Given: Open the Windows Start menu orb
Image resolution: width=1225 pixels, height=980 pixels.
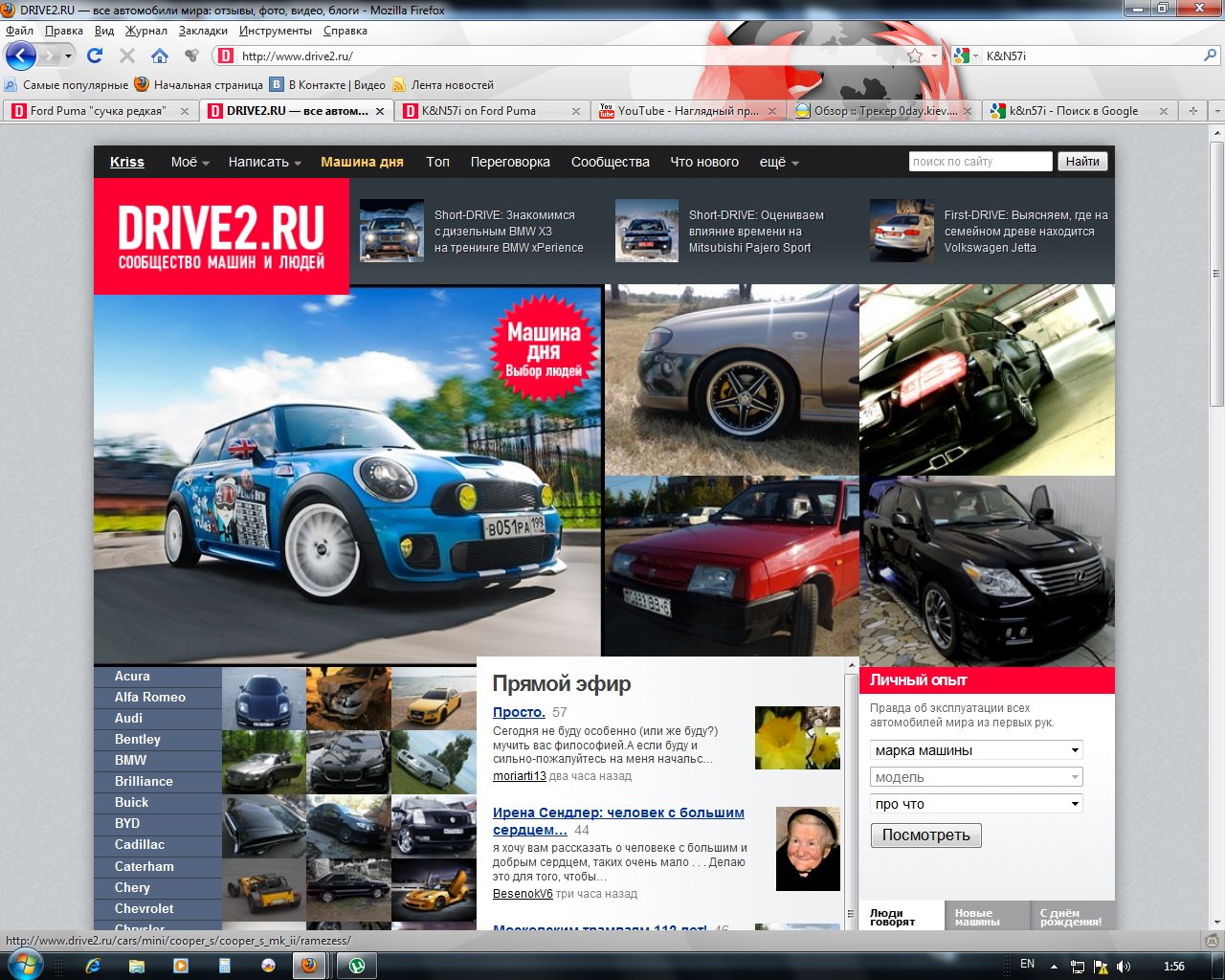Looking at the screenshot, I should pos(25,965).
